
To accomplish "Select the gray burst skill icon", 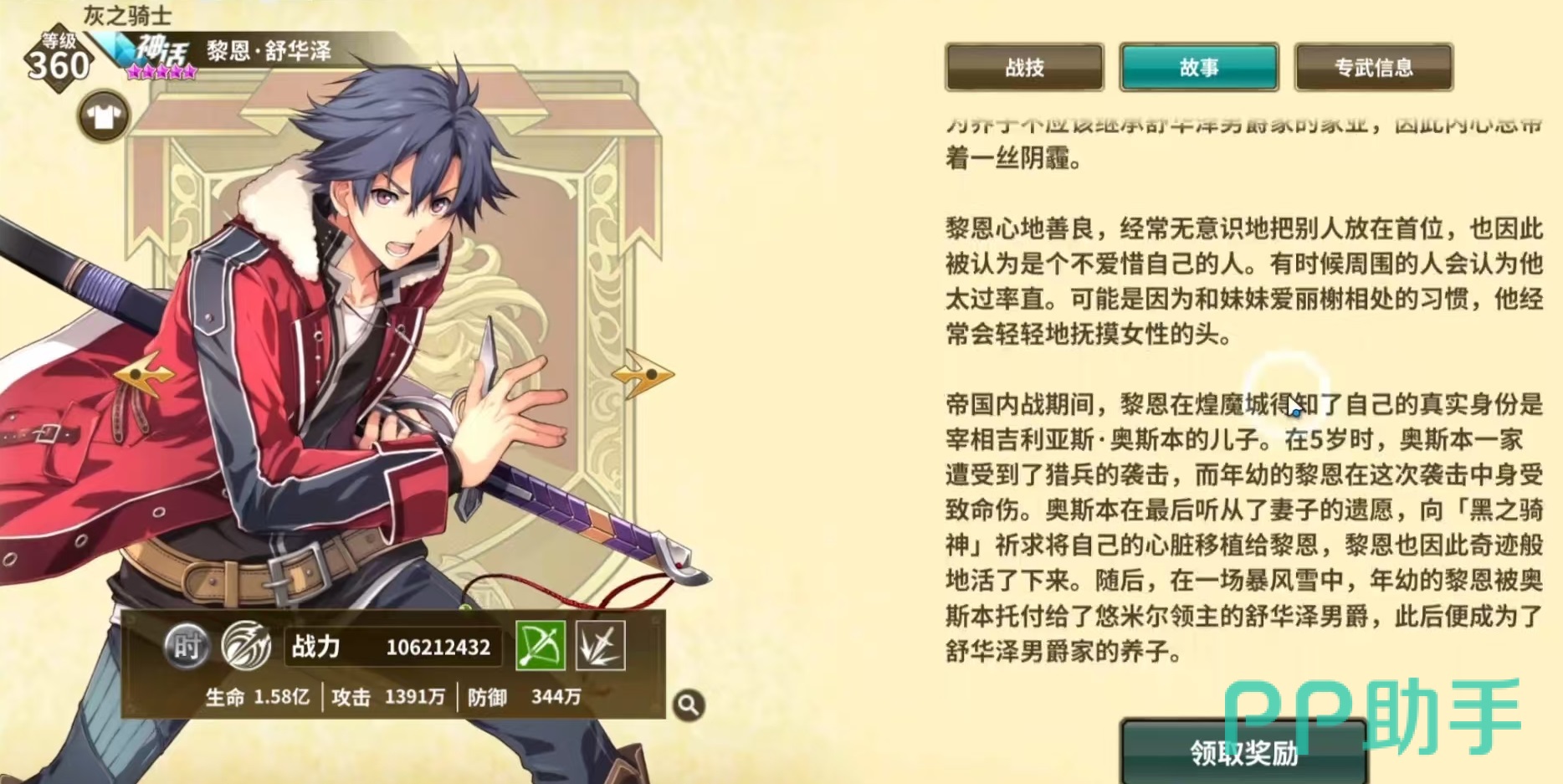I will tap(600, 645).
